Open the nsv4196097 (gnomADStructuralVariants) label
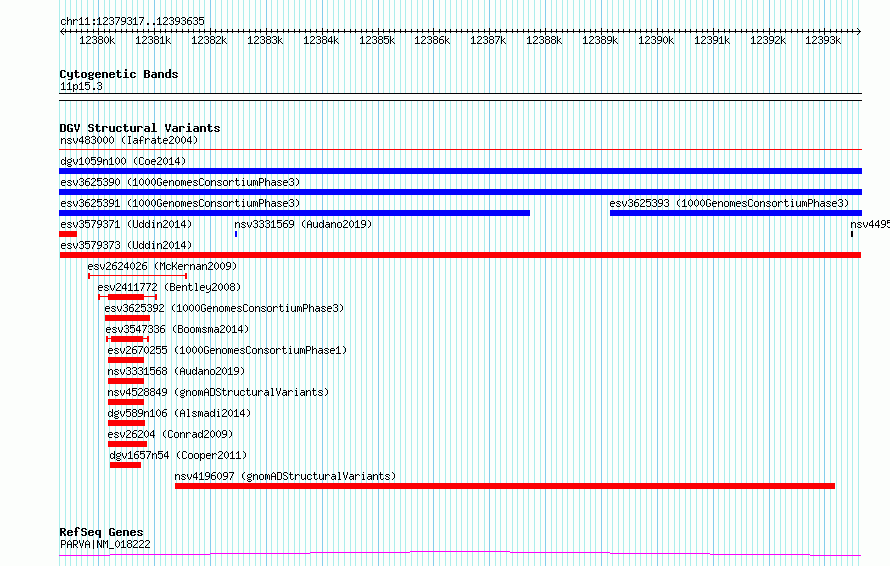 tap(285, 476)
